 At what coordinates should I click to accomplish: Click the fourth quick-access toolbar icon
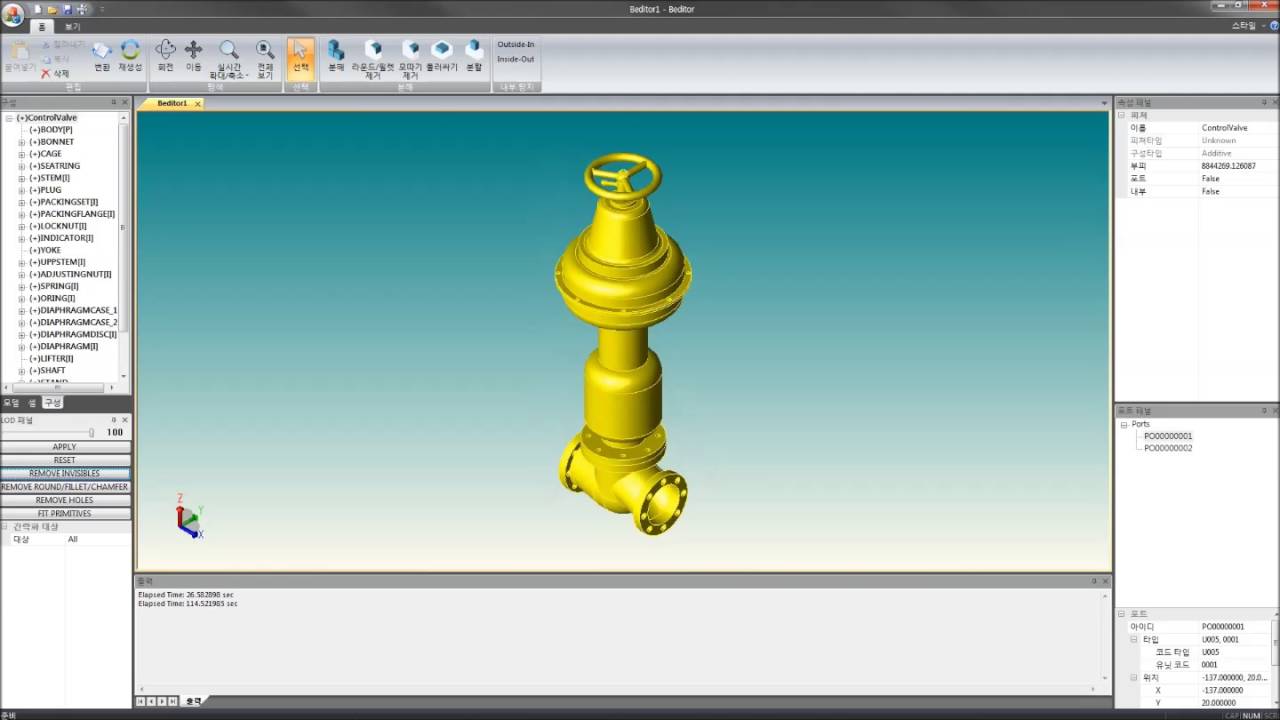pyautogui.click(x=81, y=9)
